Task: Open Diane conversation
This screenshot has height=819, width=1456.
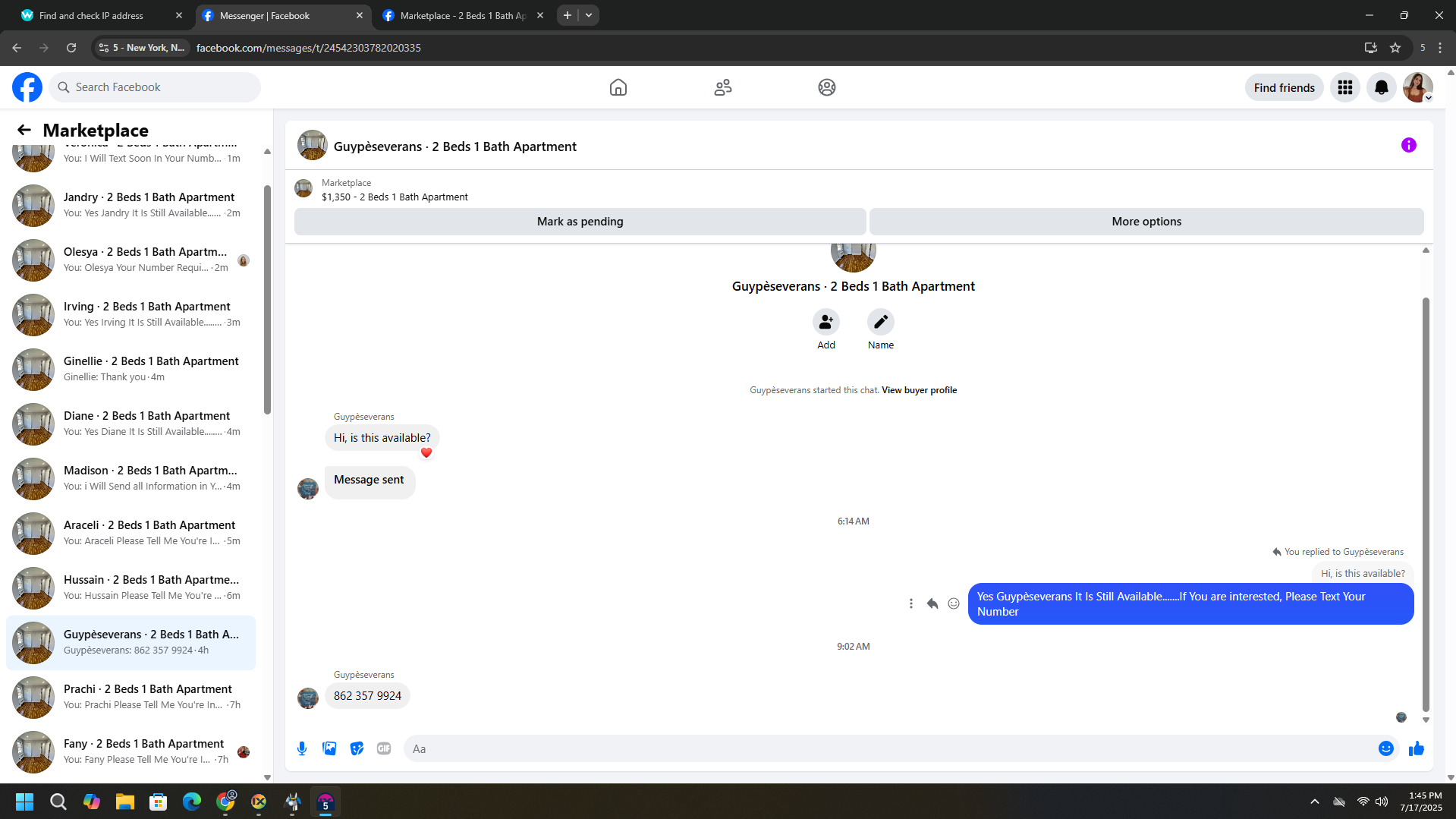Action: [x=131, y=424]
